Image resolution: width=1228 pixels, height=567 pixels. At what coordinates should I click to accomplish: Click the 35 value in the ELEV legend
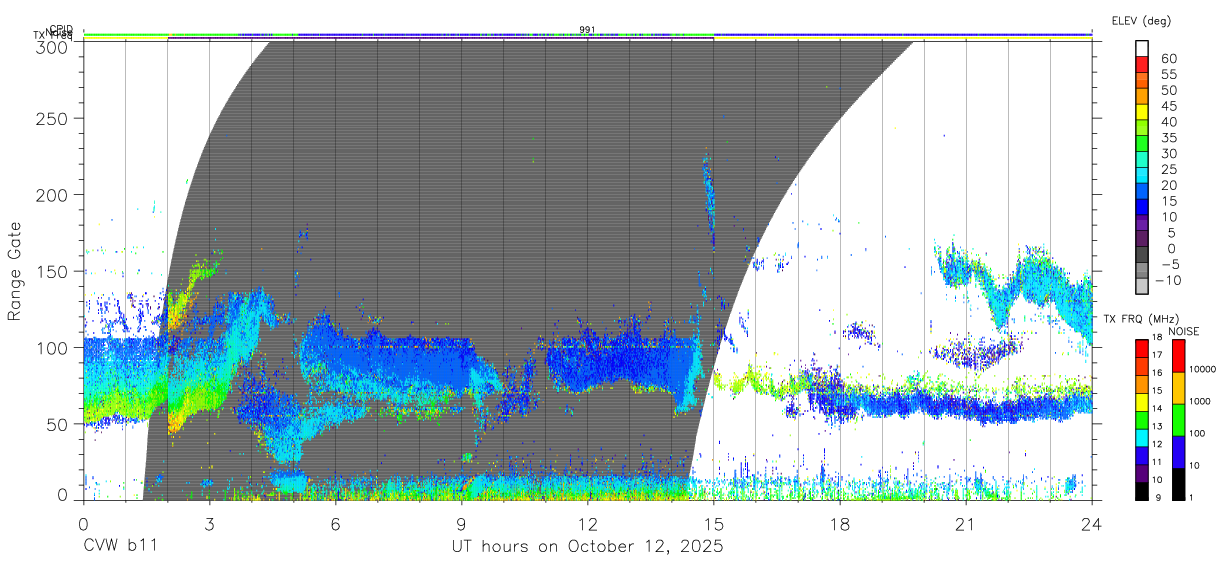click(1170, 138)
